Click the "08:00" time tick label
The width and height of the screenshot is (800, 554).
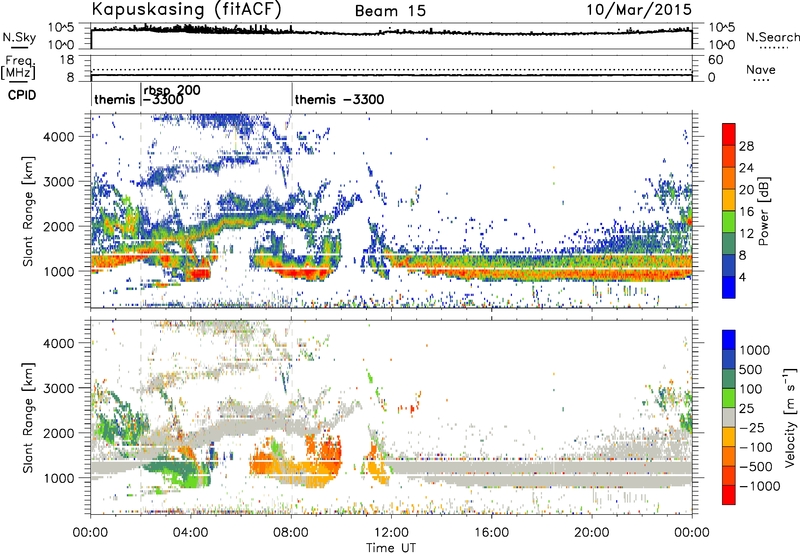coord(291,533)
